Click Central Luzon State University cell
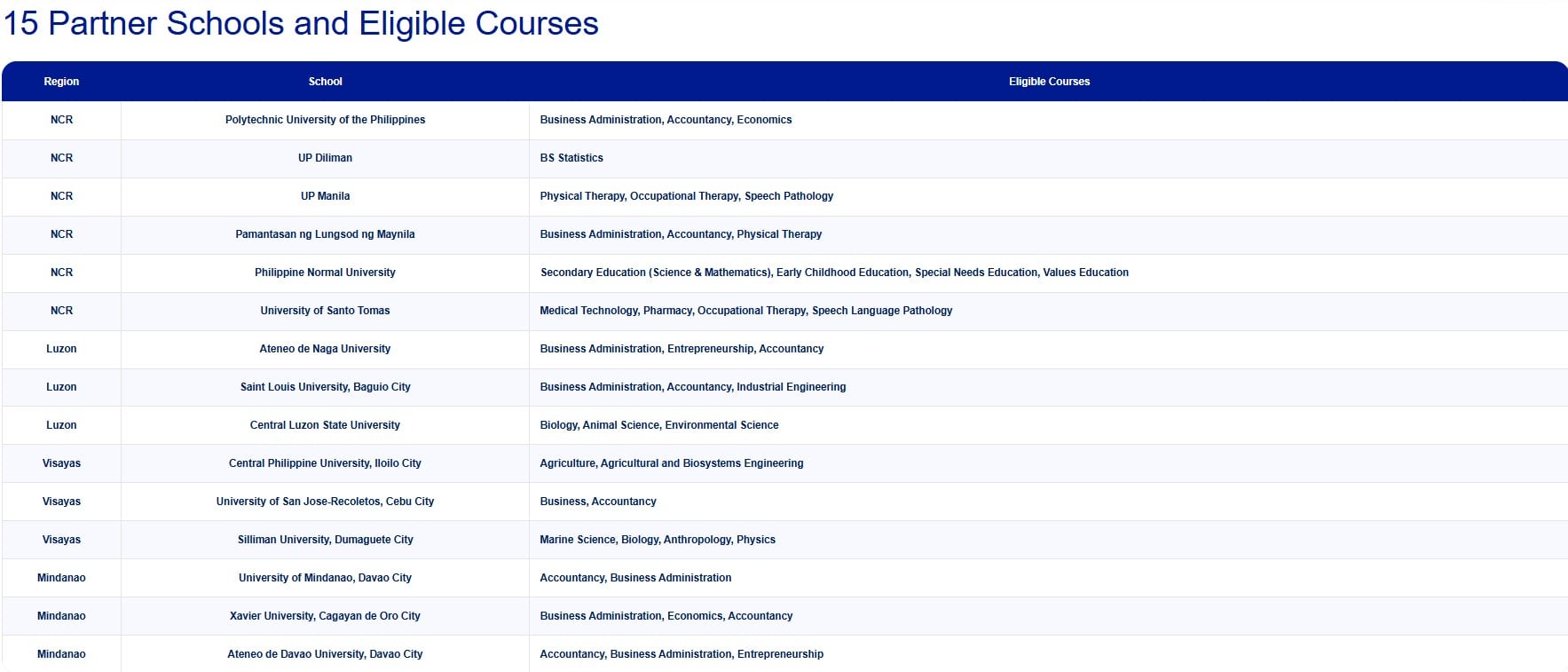 (x=325, y=425)
